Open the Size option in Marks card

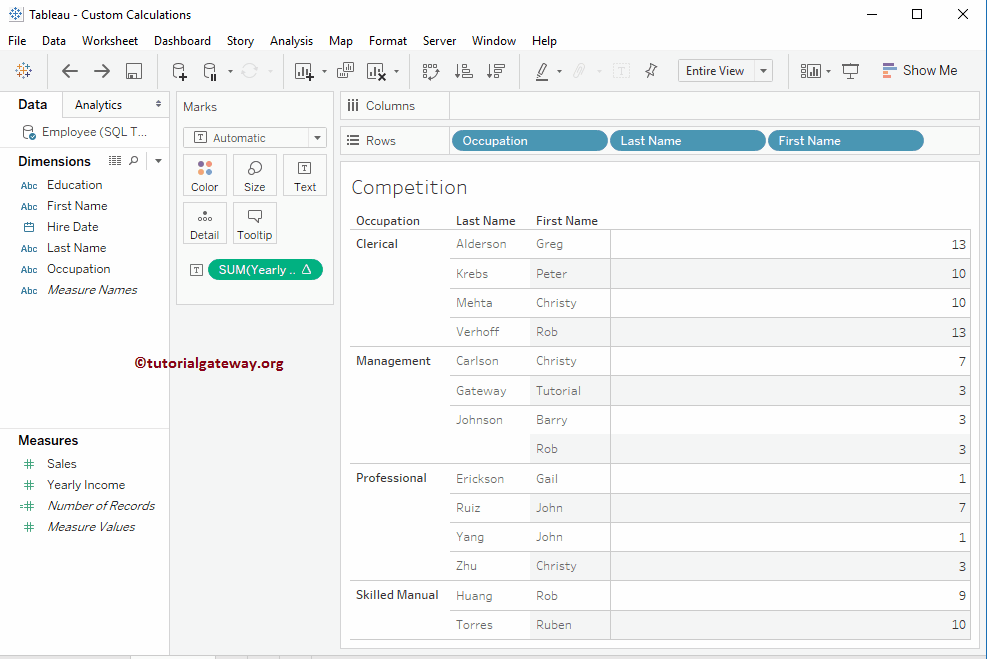click(254, 175)
